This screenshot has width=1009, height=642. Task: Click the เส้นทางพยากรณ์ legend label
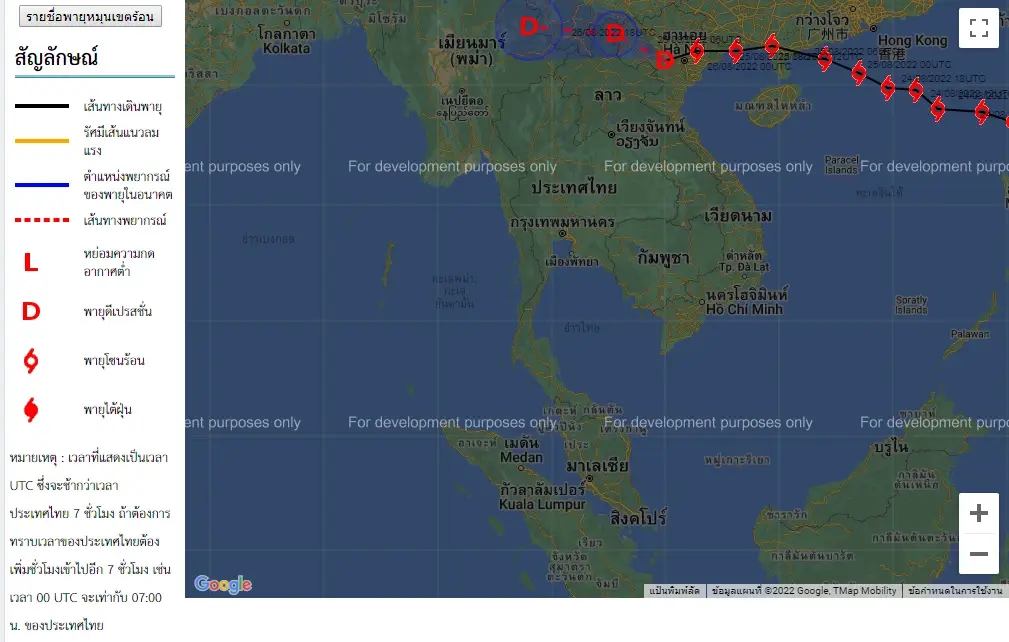[x=125, y=221]
